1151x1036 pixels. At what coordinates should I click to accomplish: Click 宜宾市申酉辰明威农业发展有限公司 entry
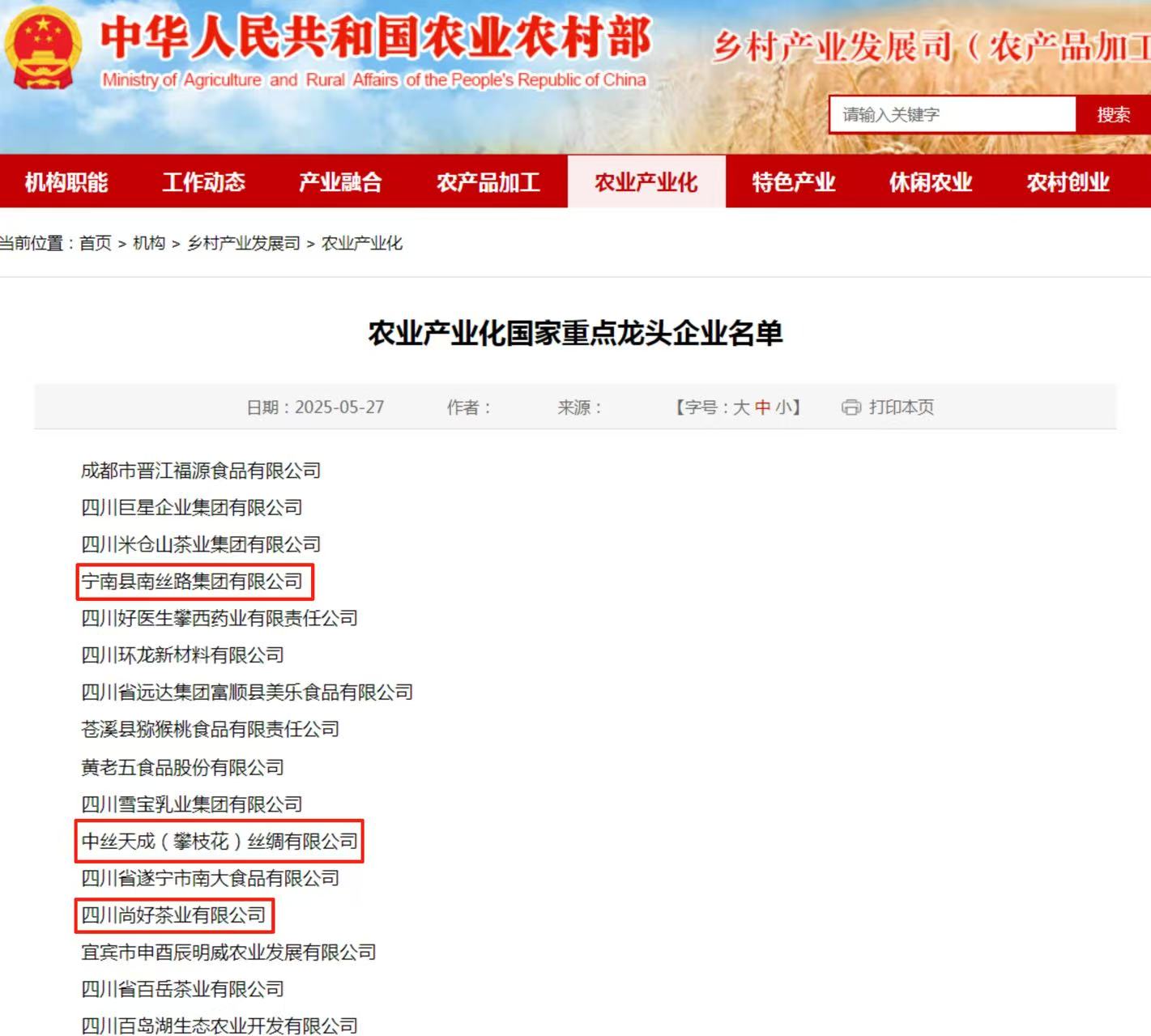pyautogui.click(x=228, y=953)
